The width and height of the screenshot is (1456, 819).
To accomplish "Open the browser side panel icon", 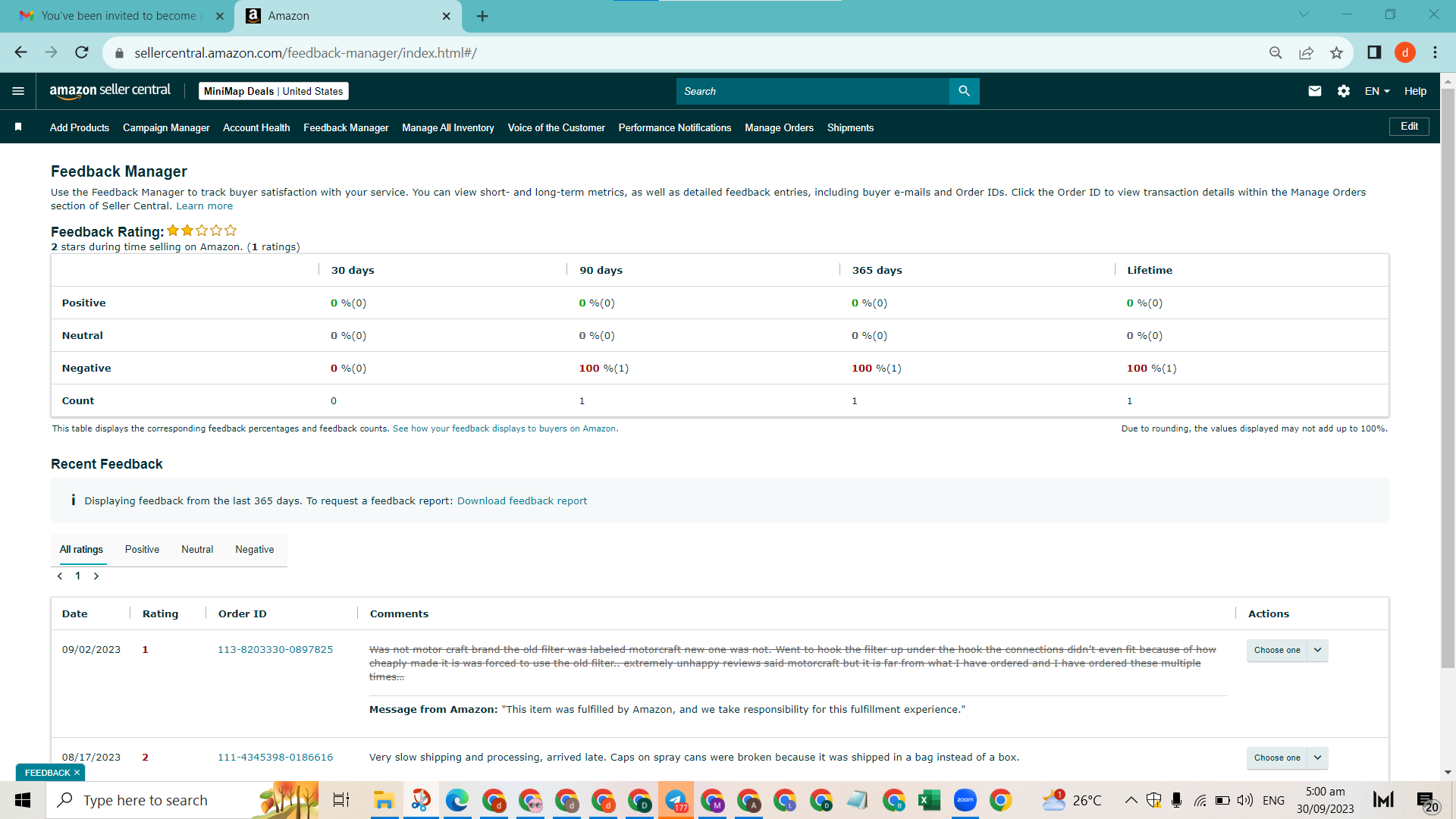I will pos(1374,52).
